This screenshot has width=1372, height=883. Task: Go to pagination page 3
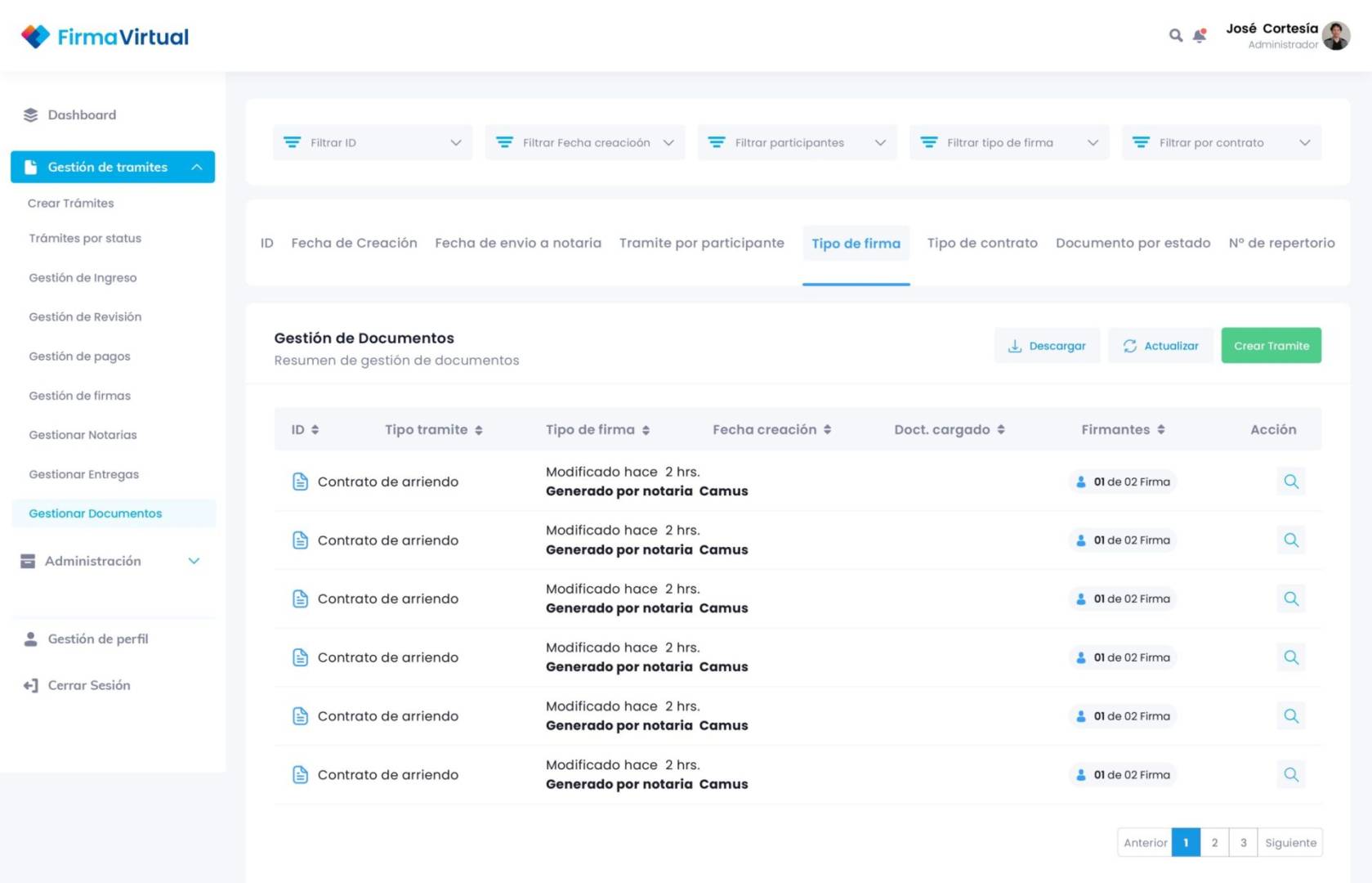(1243, 843)
